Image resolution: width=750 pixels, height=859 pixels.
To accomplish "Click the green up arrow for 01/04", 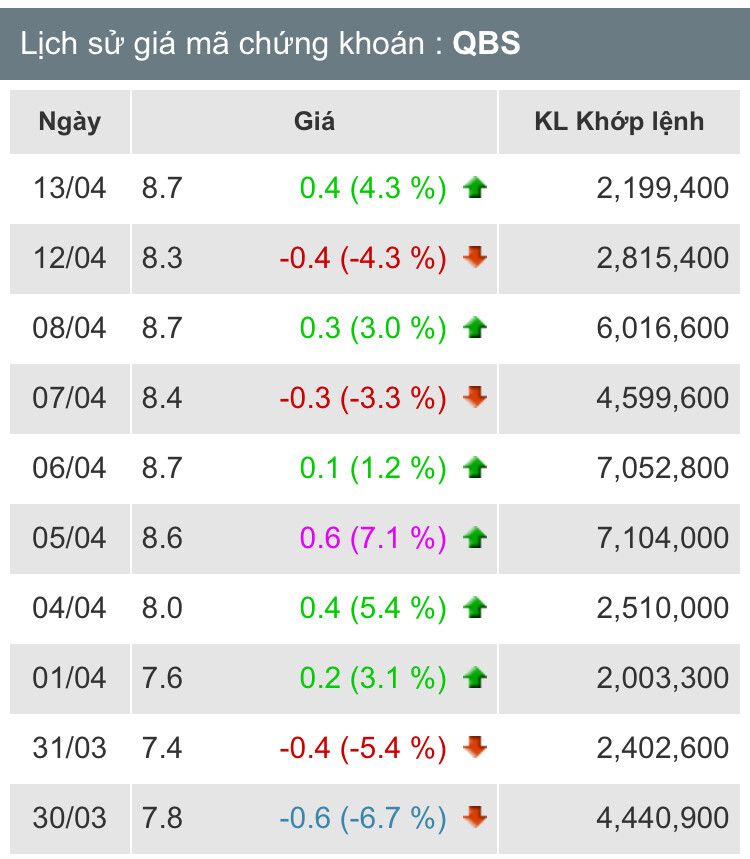I will [475, 677].
